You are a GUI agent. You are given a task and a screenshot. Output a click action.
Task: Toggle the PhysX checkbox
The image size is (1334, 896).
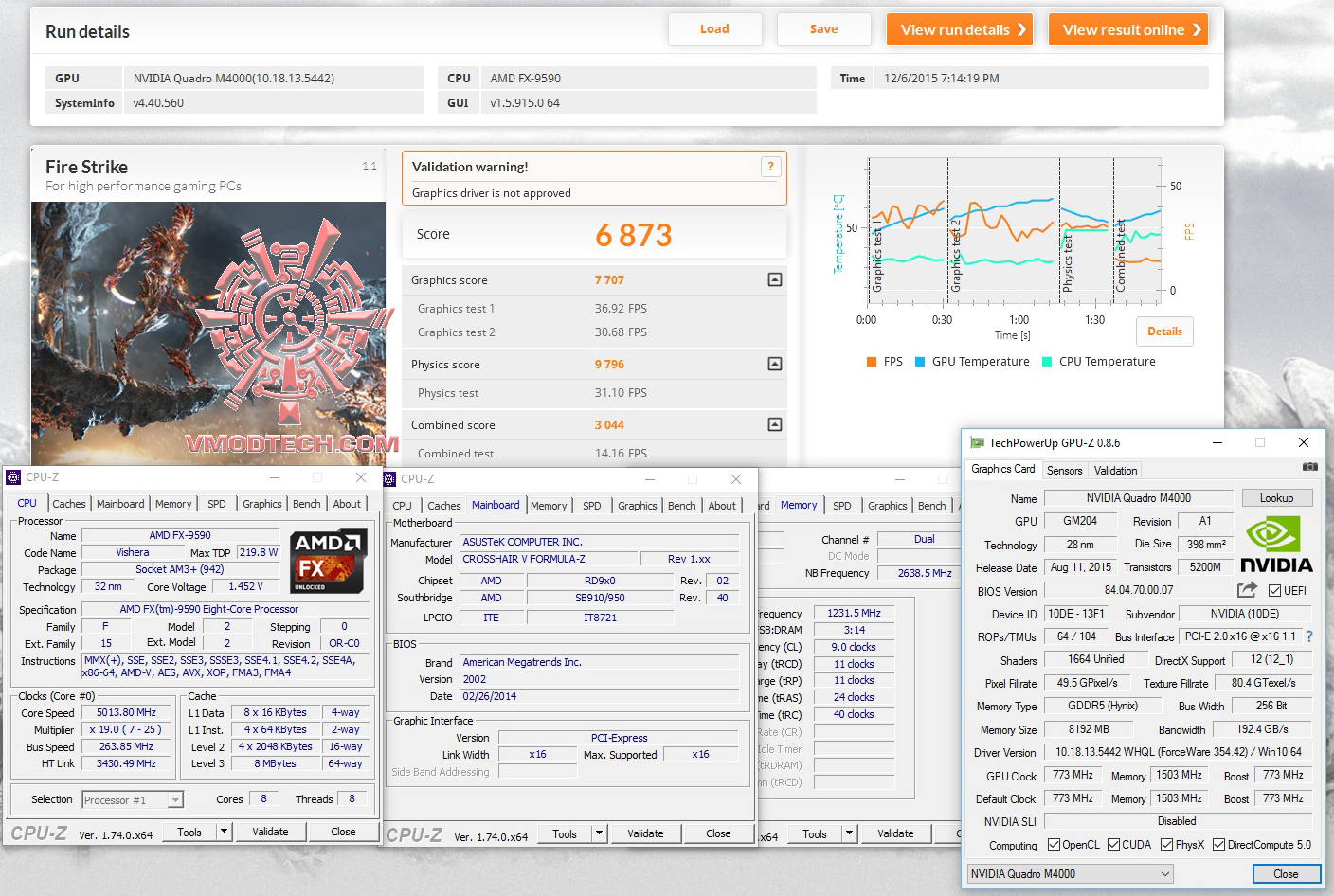pyautogui.click(x=1166, y=845)
